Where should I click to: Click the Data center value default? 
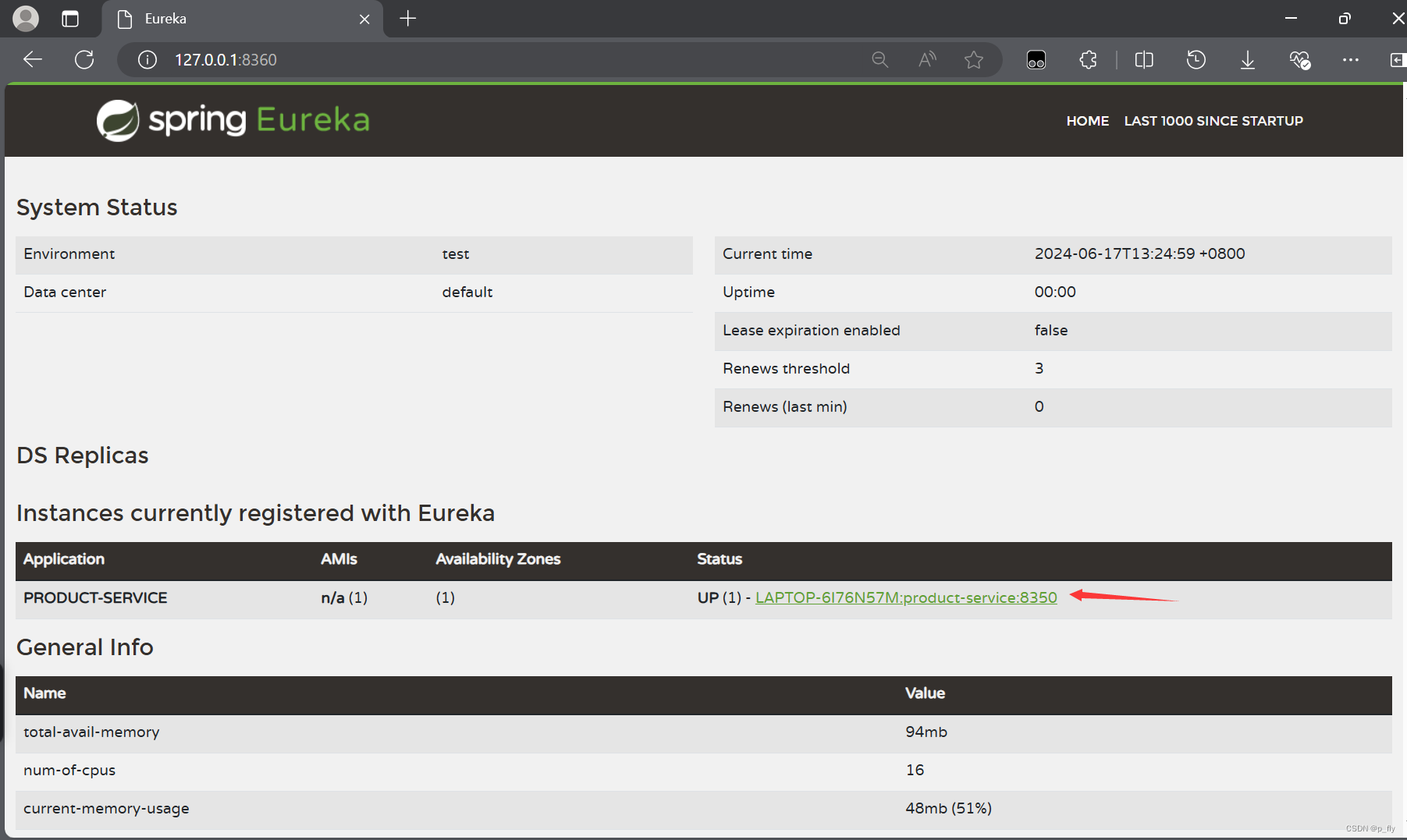pyautogui.click(x=467, y=292)
